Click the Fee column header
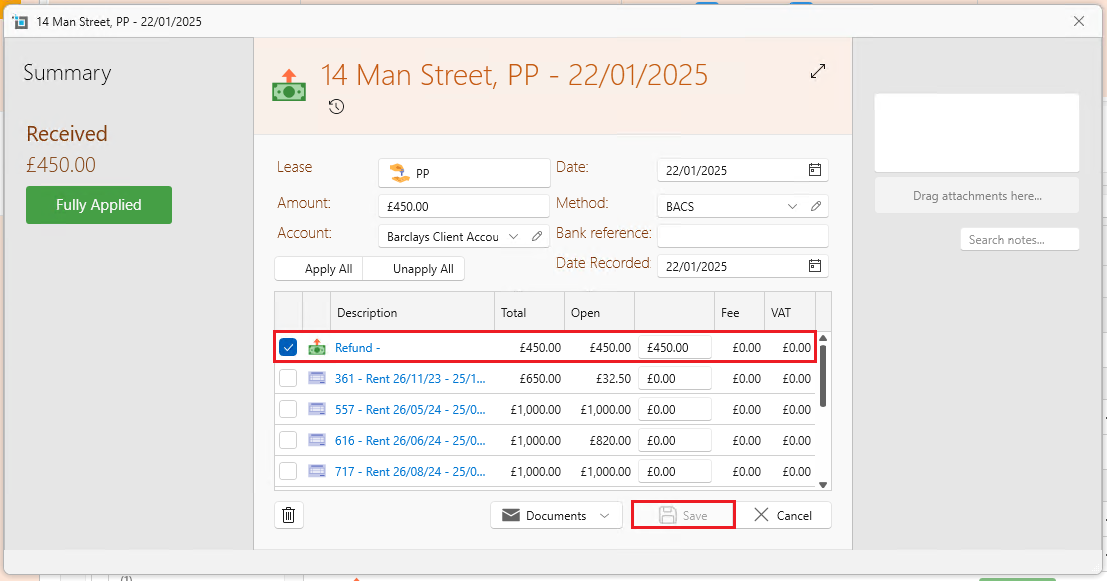Viewport: 1107px width, 581px height. coord(739,312)
